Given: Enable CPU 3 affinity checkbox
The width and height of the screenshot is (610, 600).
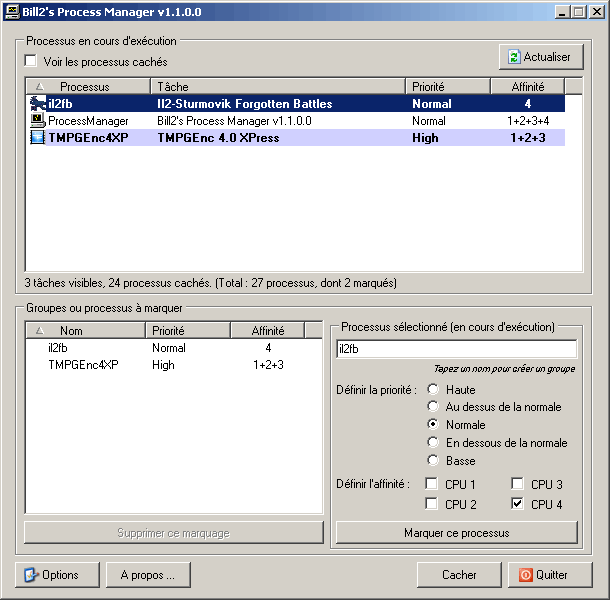Looking at the screenshot, I should coord(517,484).
